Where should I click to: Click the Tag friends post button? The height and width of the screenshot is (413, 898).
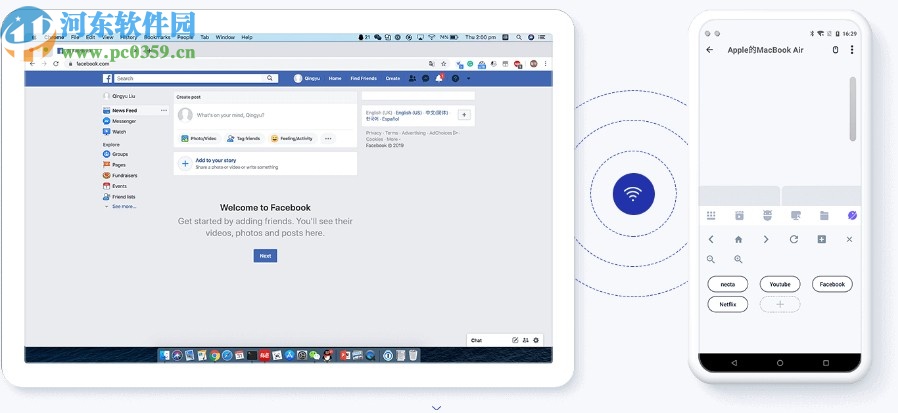pyautogui.click(x=243, y=139)
